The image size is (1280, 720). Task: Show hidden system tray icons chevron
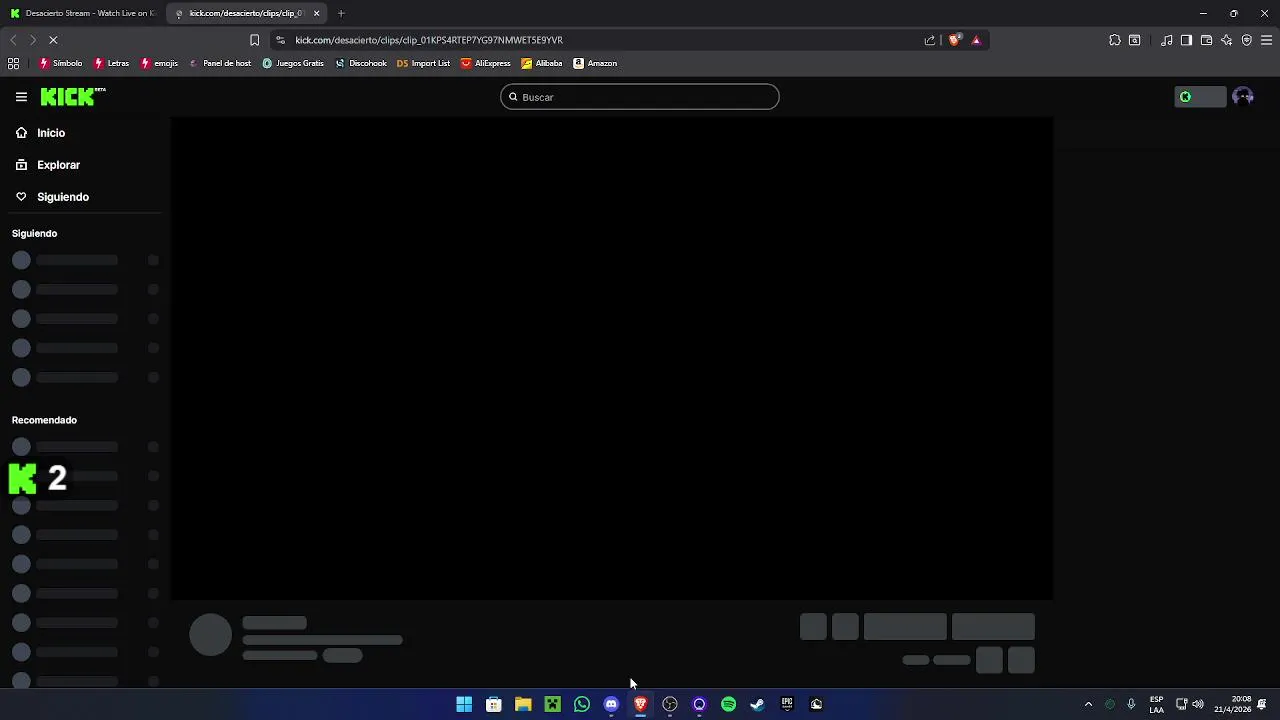pos(1088,704)
